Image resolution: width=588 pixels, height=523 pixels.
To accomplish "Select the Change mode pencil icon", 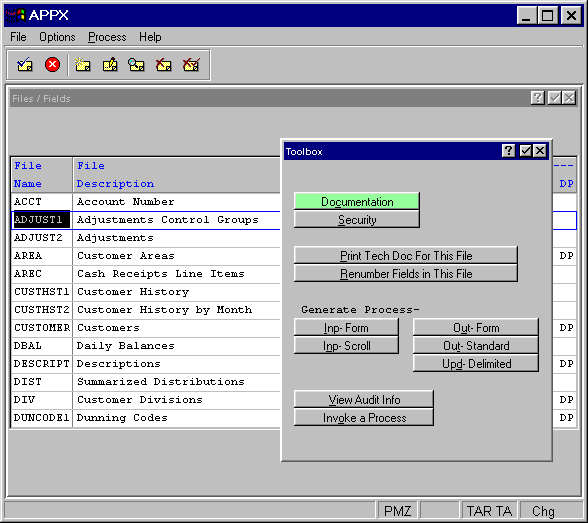I will [110, 65].
